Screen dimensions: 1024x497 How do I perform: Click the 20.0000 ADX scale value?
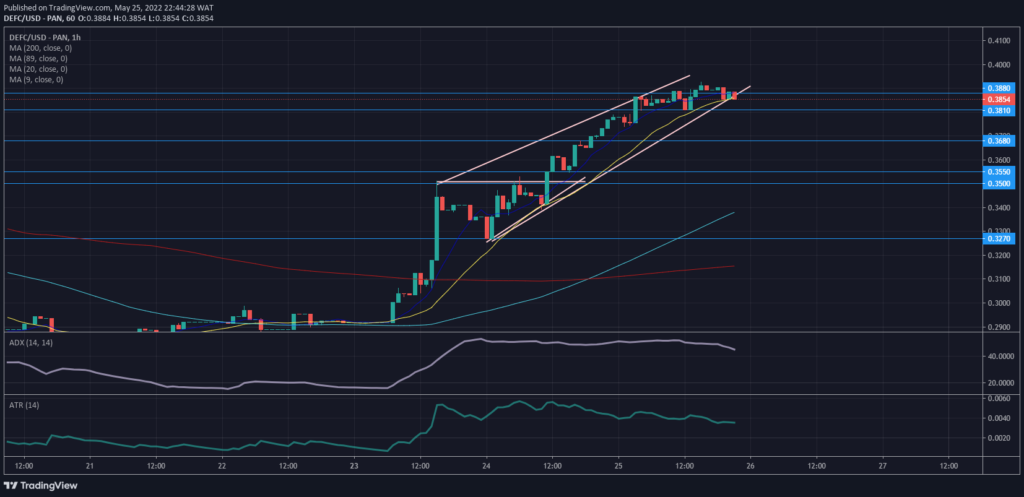[x=1001, y=383]
